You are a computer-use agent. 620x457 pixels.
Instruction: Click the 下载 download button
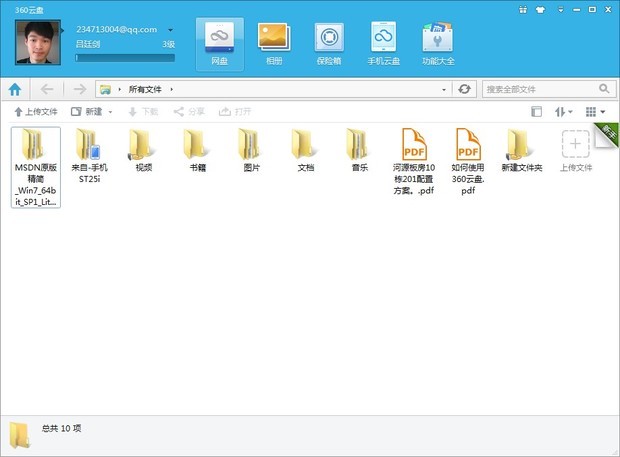point(143,112)
